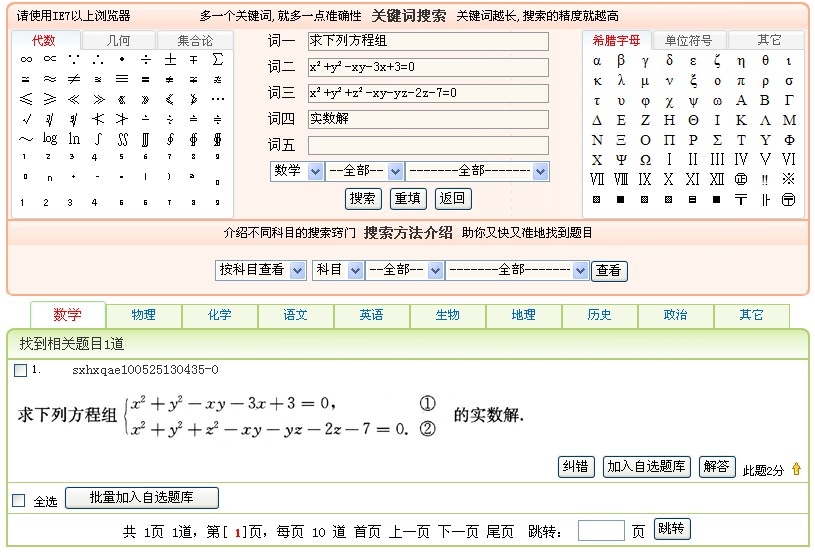
Task: Insert the square root symbol √
Action: click(x=26, y=119)
